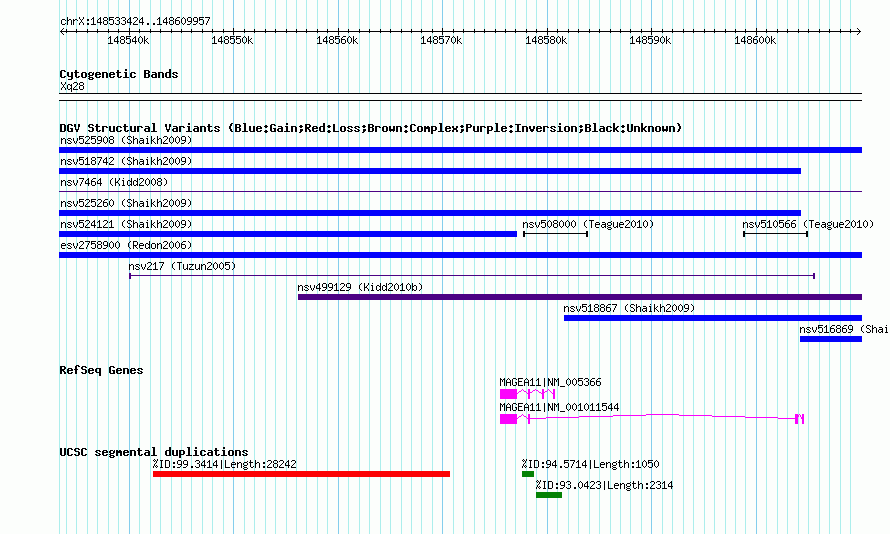Click the 148540k ruler tick label

click(128, 40)
